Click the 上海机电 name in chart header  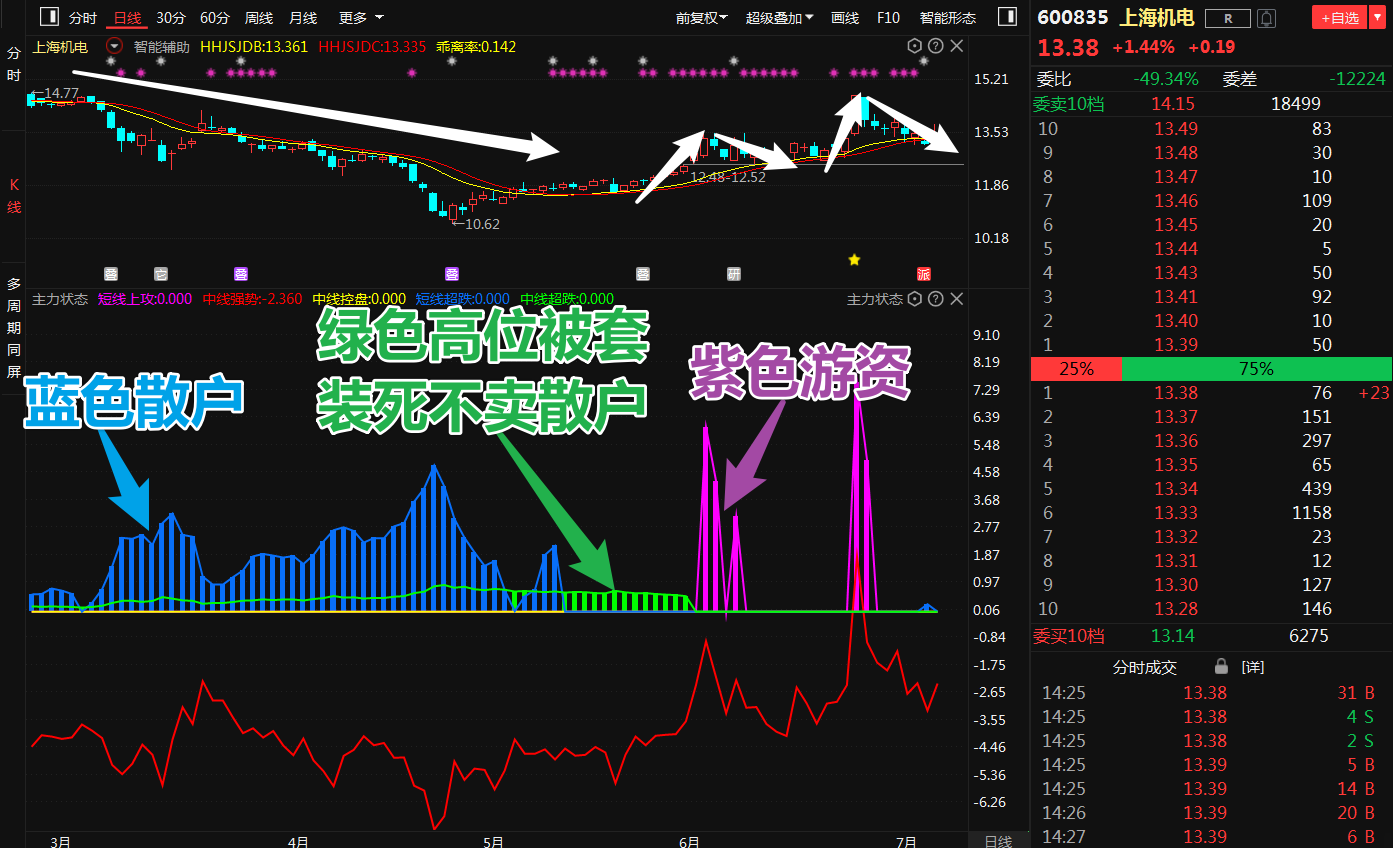60,46
